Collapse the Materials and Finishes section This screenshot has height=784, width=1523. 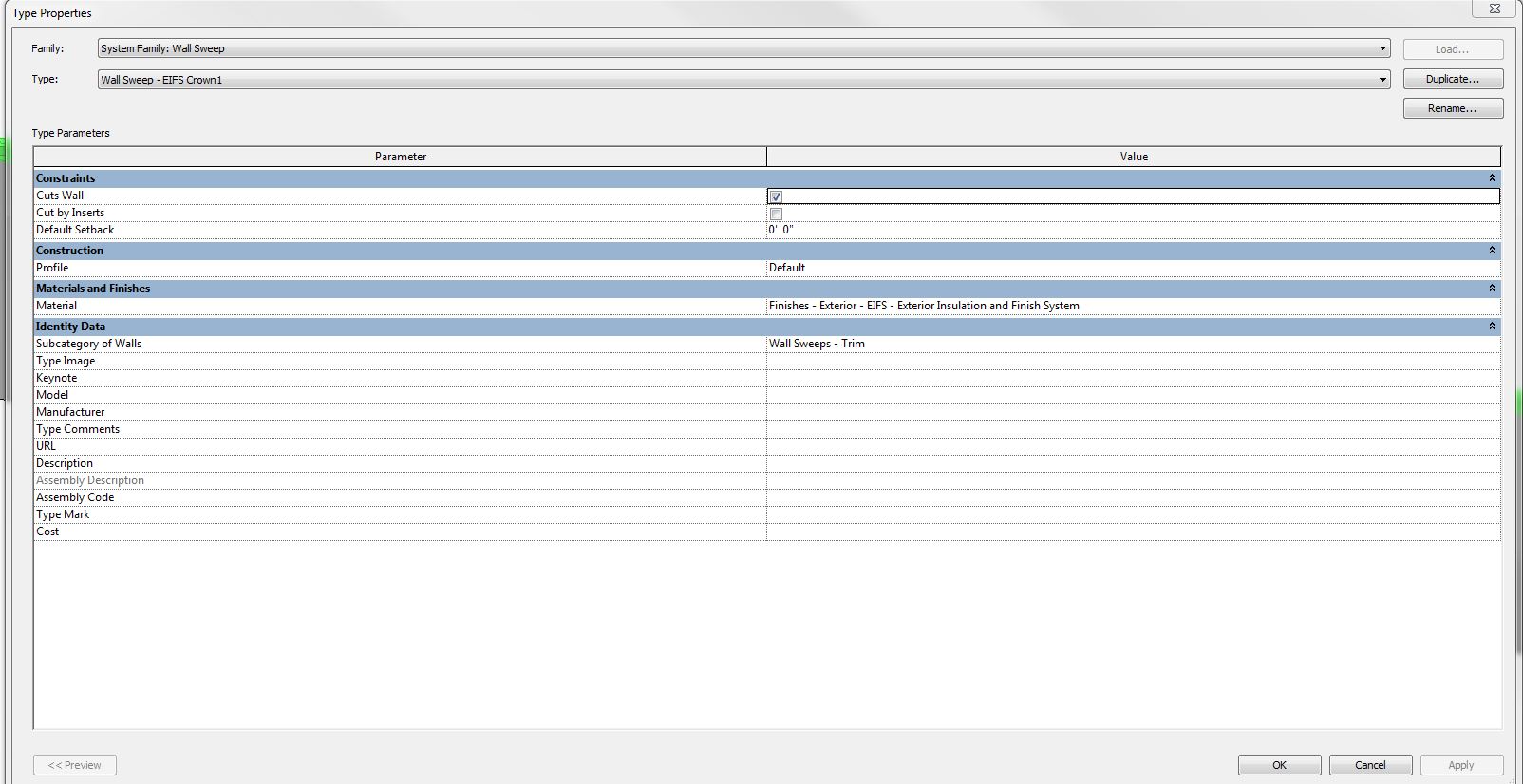[1492, 289]
